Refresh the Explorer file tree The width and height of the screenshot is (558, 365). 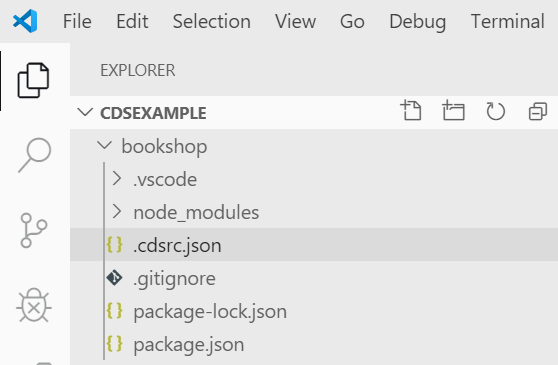click(x=495, y=111)
